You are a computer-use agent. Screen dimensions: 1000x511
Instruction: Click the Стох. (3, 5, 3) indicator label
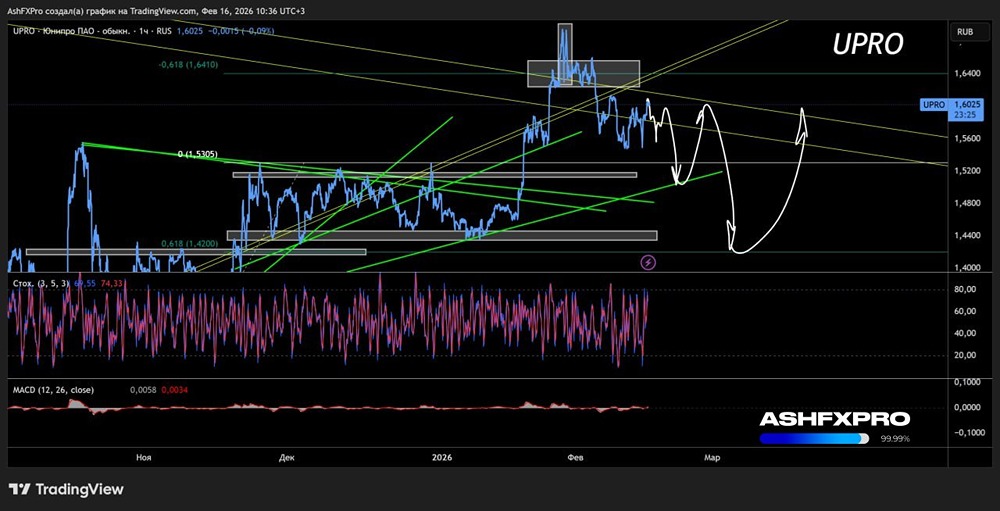(x=43, y=282)
